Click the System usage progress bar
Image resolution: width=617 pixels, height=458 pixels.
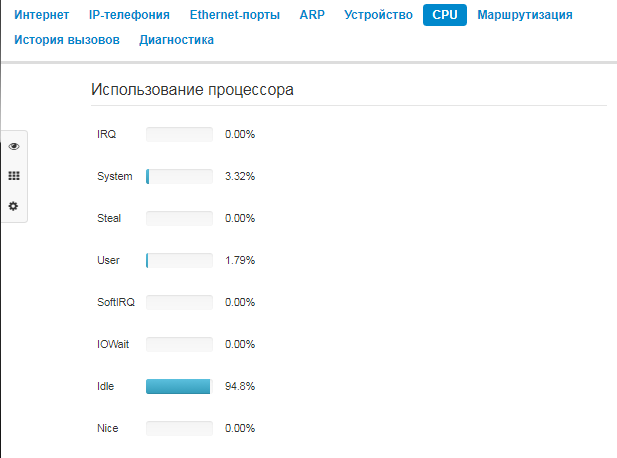click(x=180, y=176)
